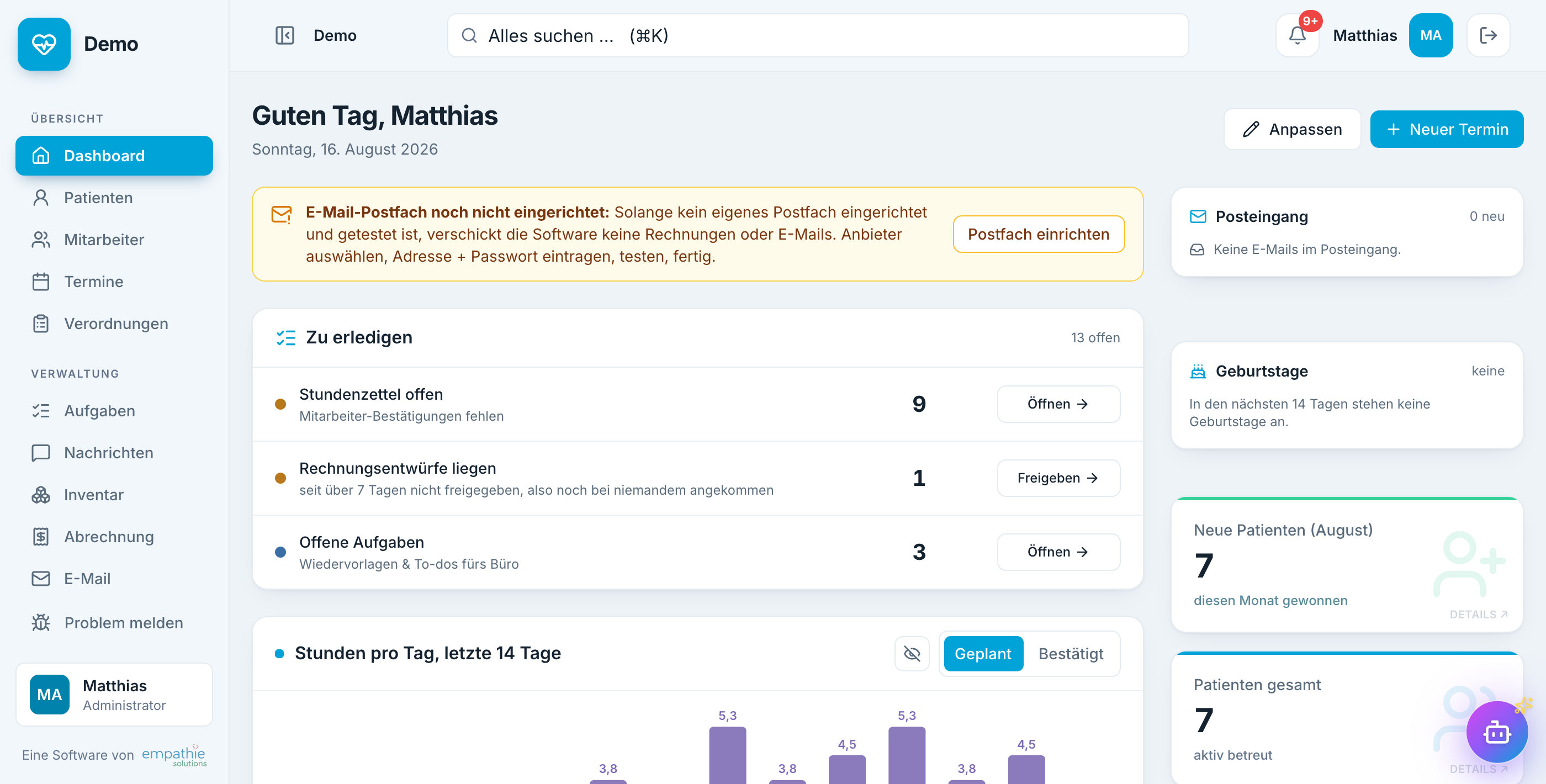Image resolution: width=1546 pixels, height=784 pixels.
Task: Open the Mitarbeiter section
Action: pyautogui.click(x=114, y=240)
